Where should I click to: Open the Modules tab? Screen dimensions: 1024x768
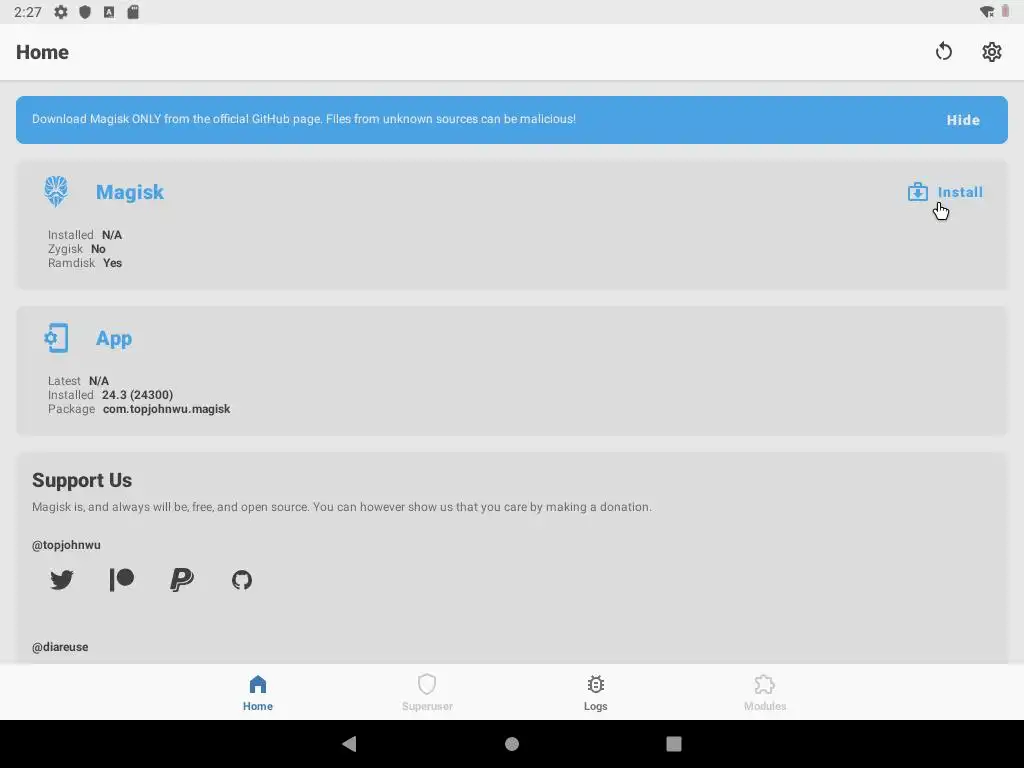(x=765, y=692)
